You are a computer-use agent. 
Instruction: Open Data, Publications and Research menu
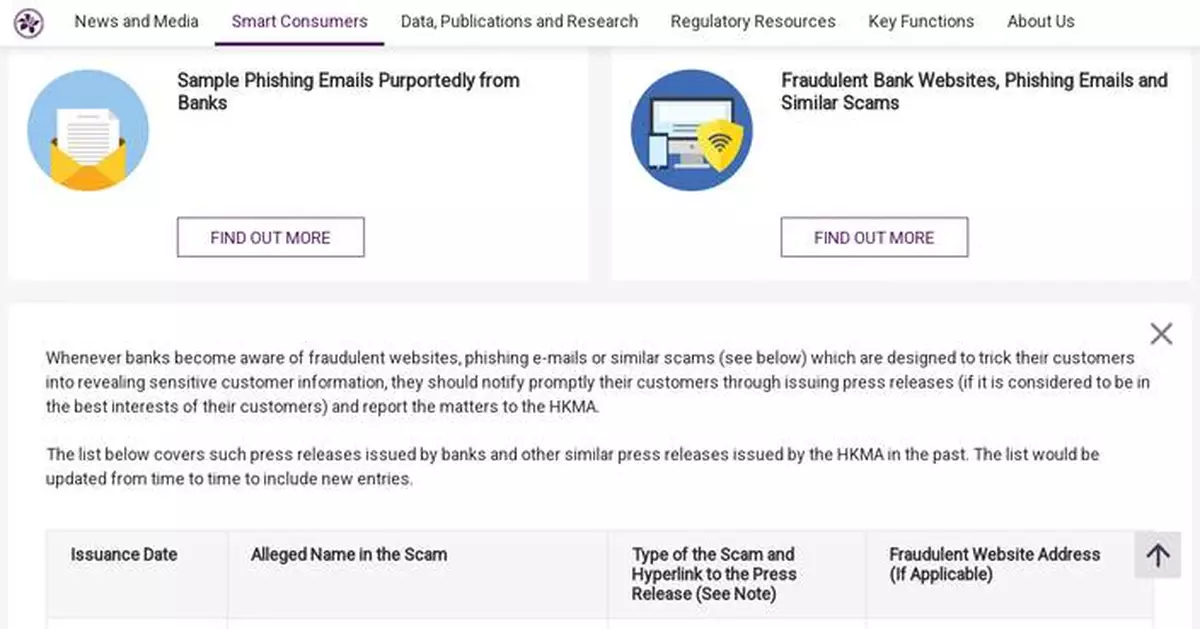tap(519, 20)
